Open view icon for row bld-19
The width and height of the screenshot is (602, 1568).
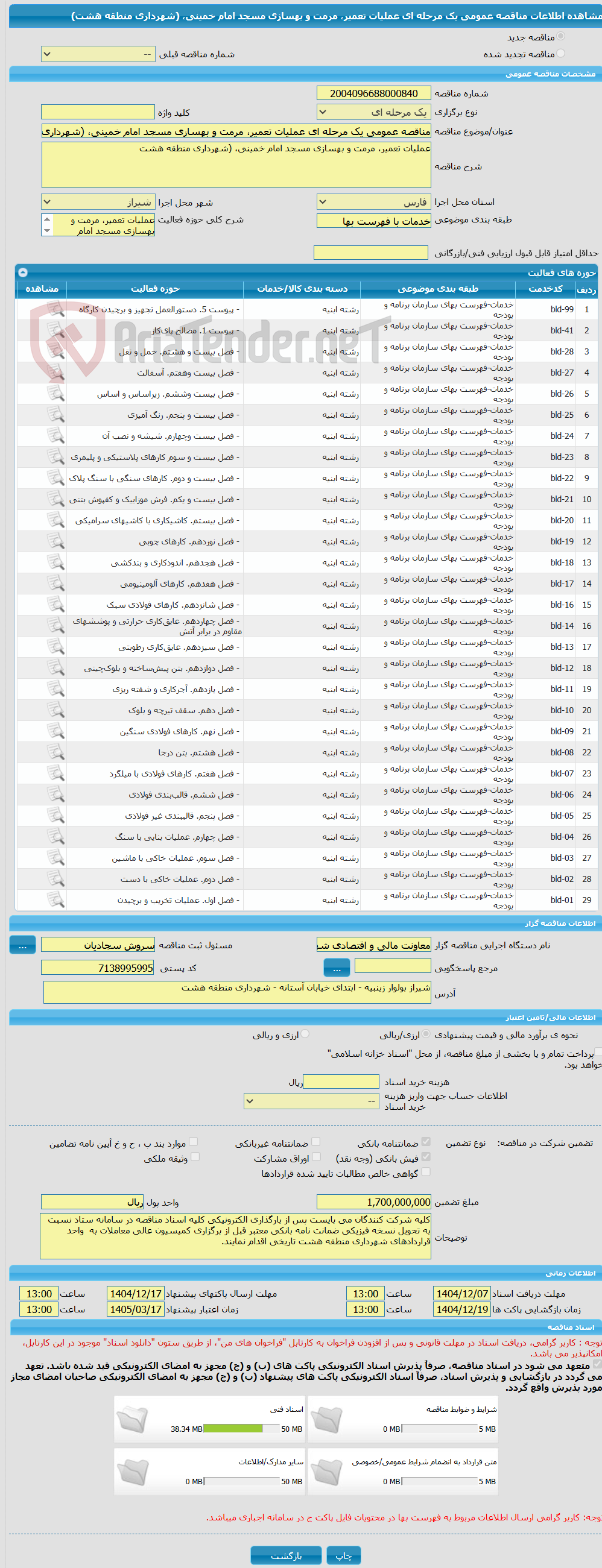pos(55,542)
